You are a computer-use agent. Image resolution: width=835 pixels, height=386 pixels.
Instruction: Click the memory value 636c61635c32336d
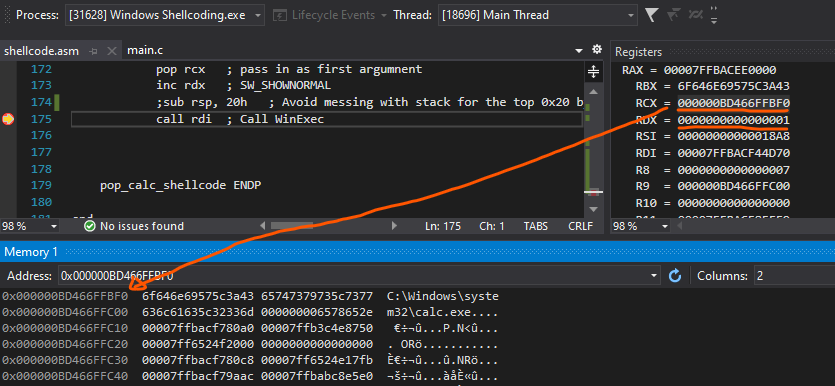[198, 312]
